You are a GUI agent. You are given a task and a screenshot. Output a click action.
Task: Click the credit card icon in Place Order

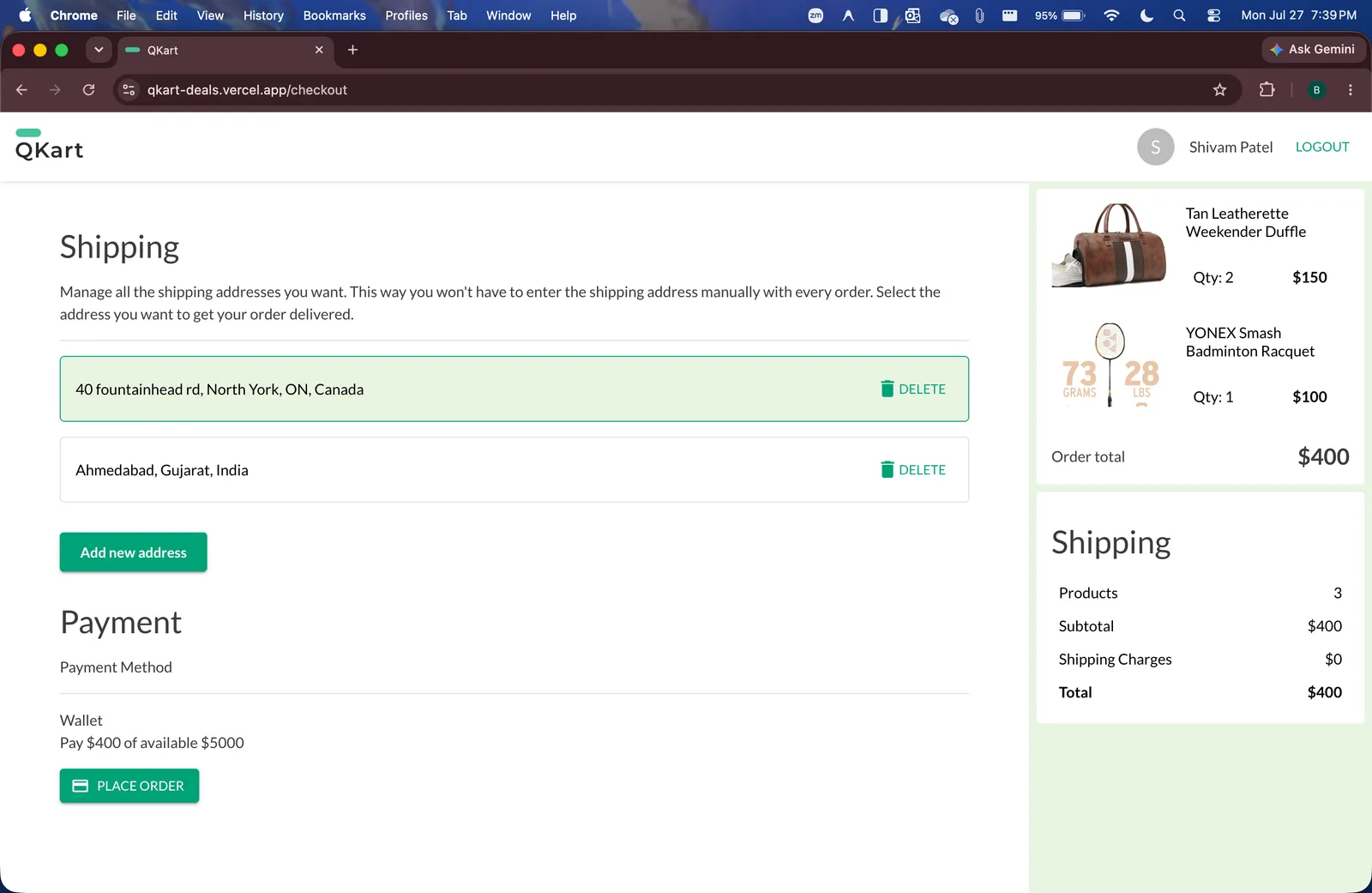[81, 786]
